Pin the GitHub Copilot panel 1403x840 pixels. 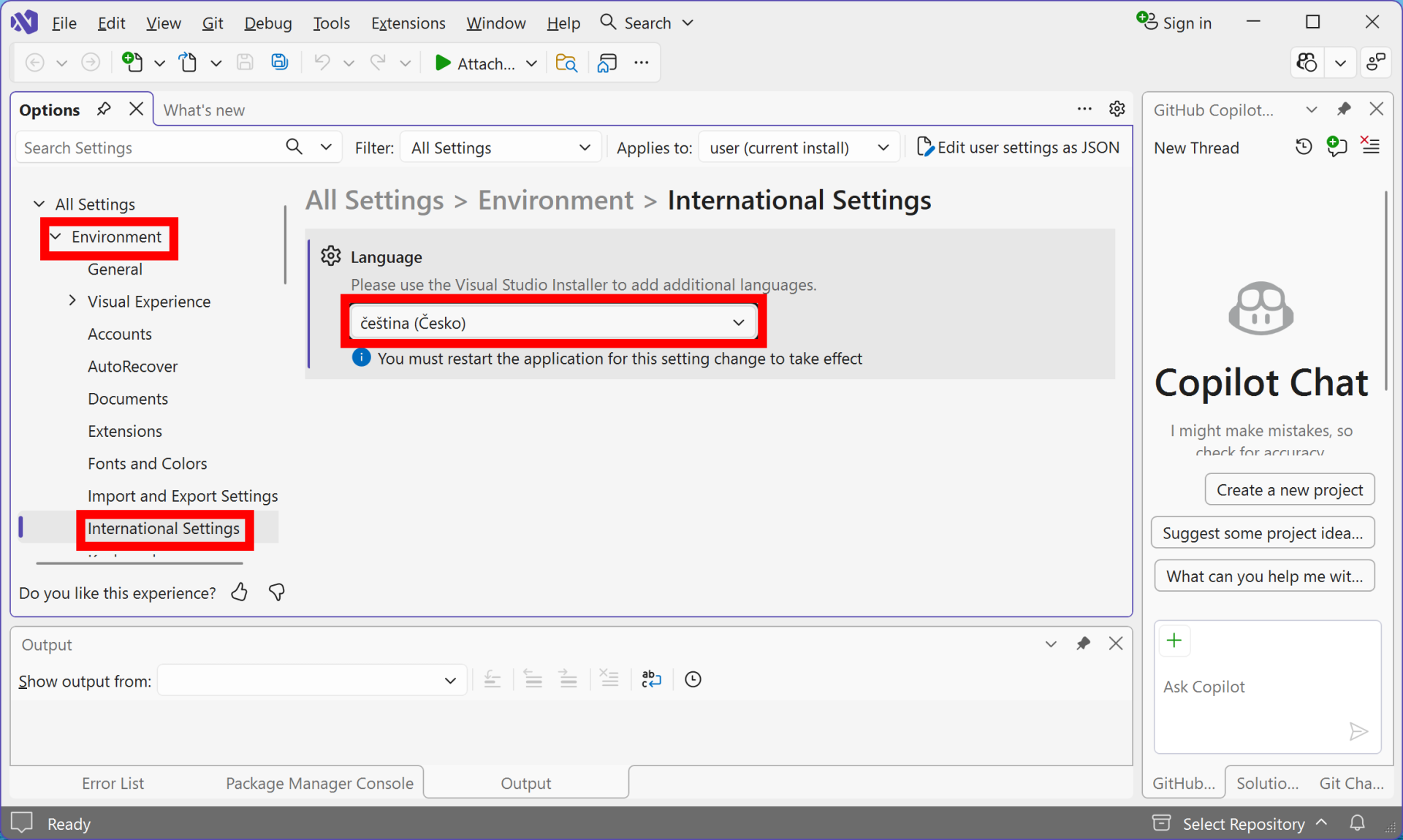point(1344,110)
